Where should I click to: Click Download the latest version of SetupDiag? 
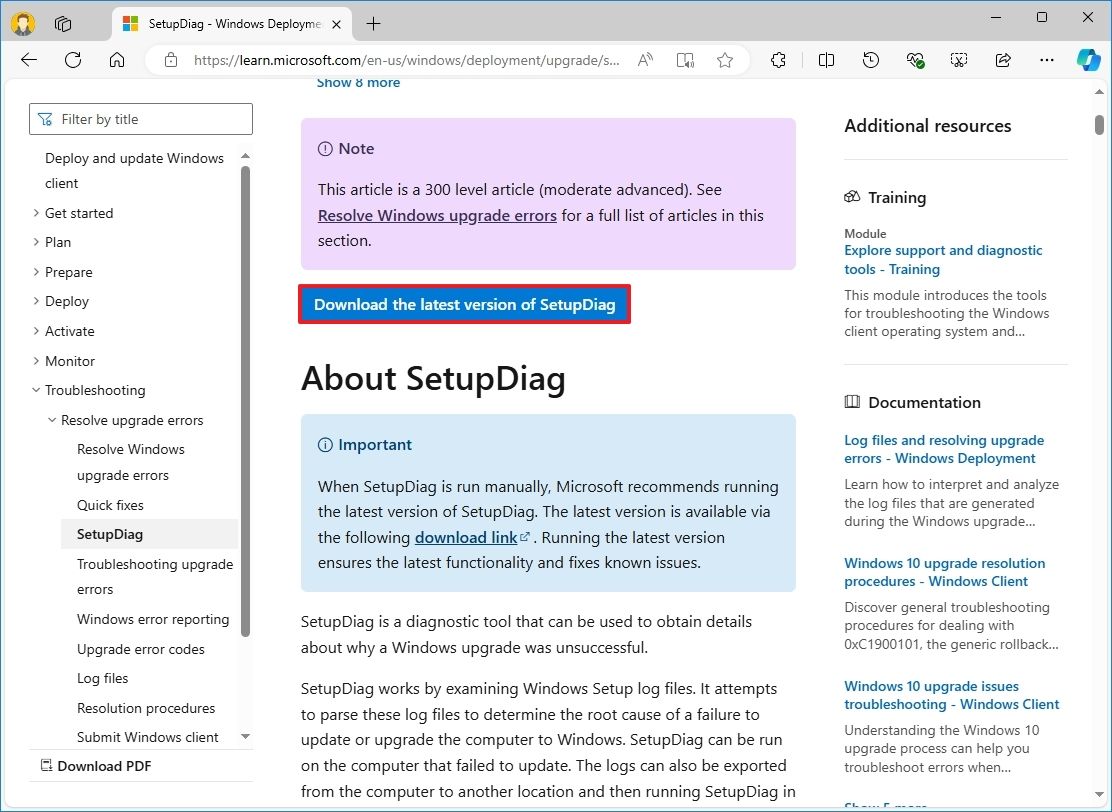click(x=464, y=305)
